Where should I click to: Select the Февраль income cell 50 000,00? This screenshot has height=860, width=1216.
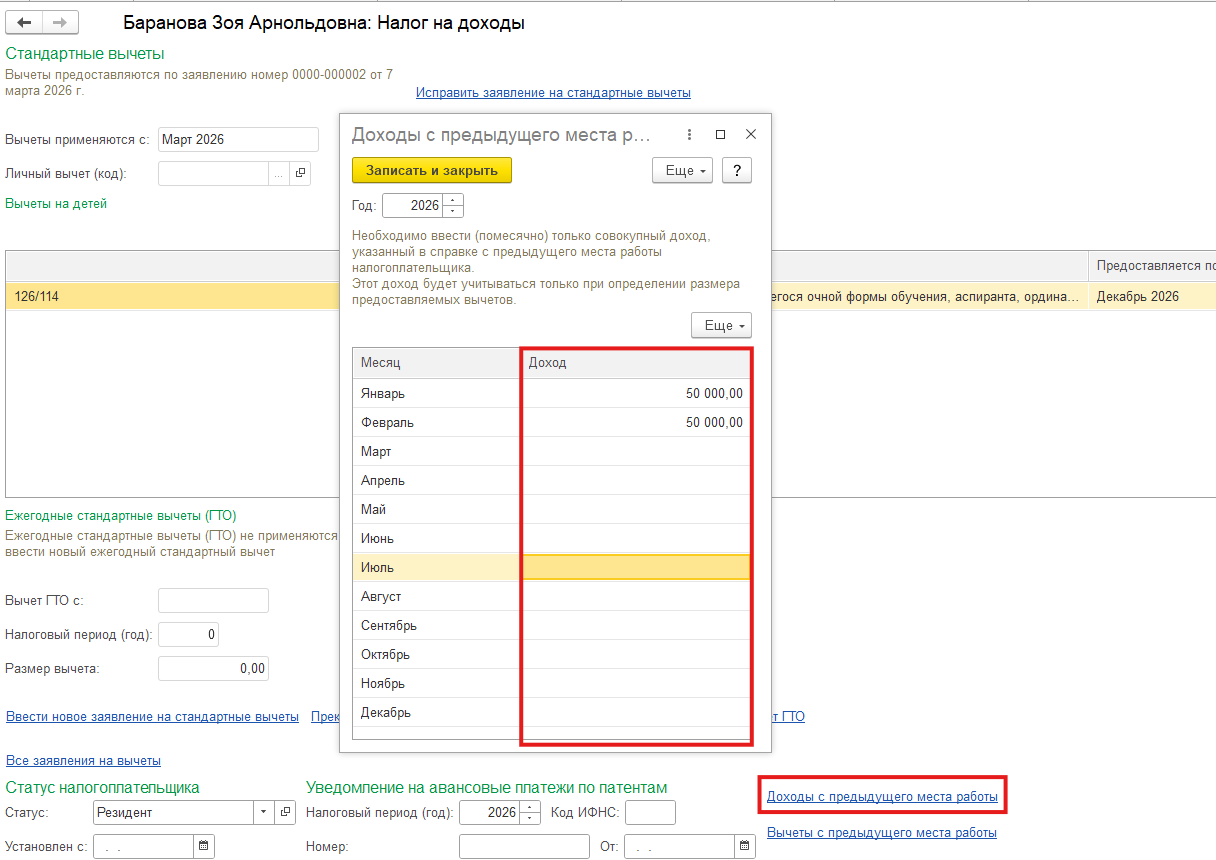pos(636,422)
